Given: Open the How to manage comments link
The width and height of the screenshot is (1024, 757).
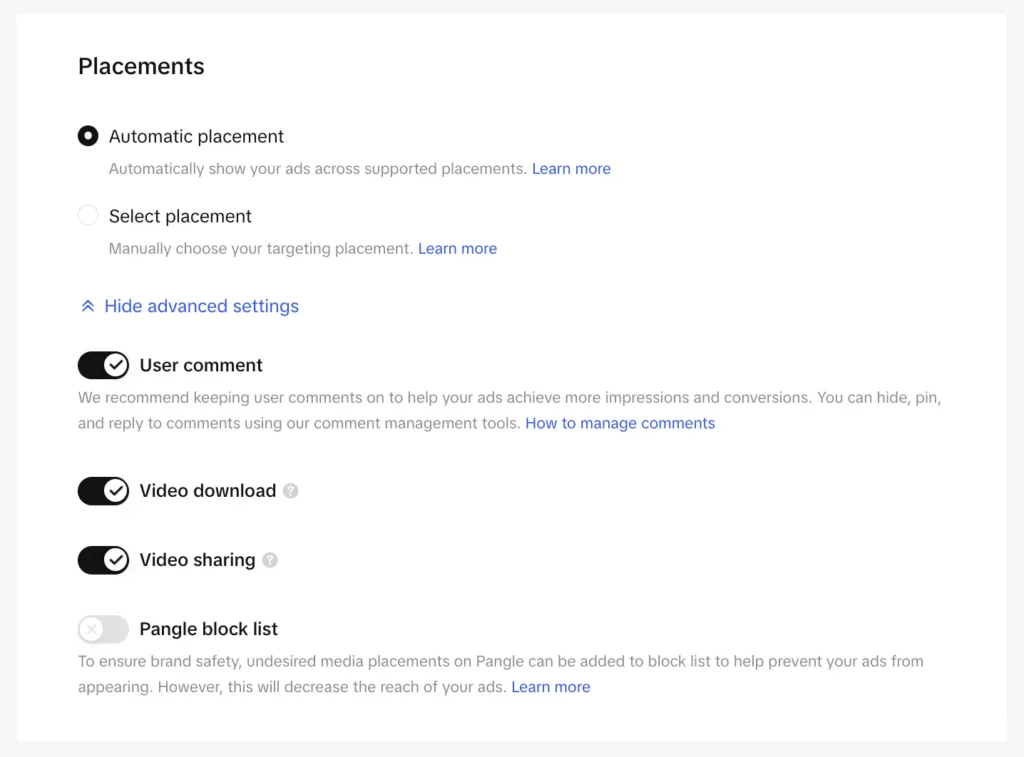Looking at the screenshot, I should click(x=620, y=423).
